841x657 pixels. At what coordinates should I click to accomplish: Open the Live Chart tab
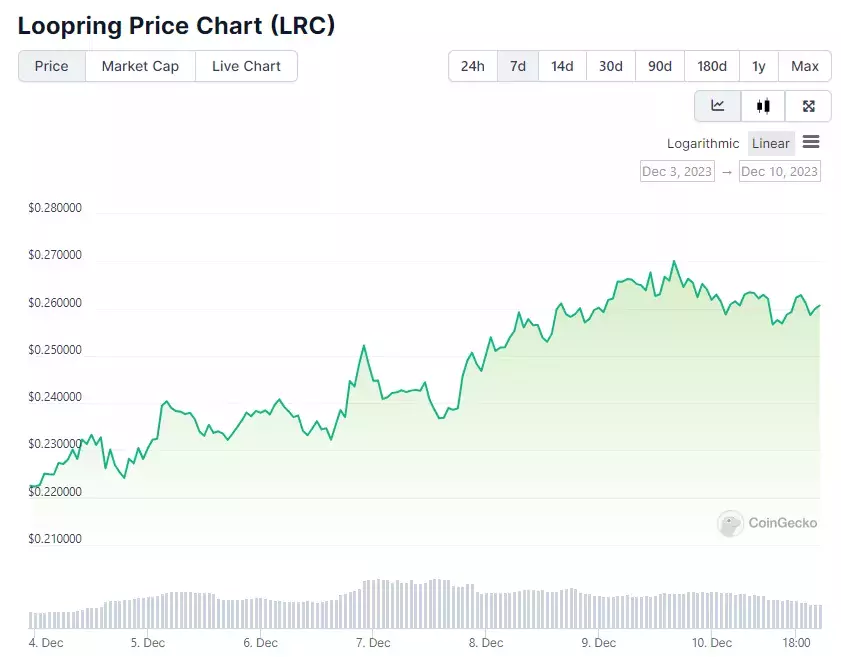[x=246, y=66]
